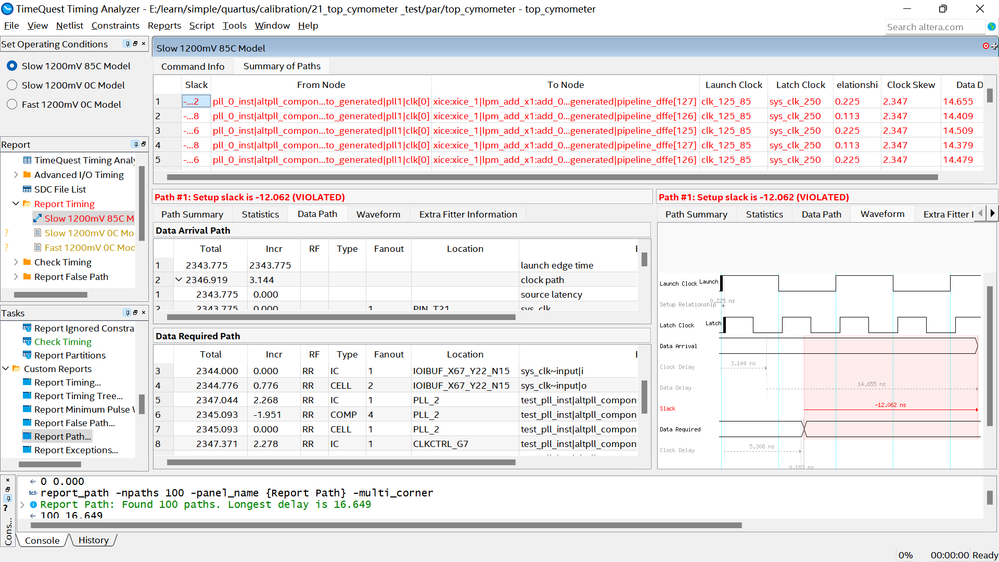Collapse the Custom Reports task group
The image size is (999, 562).
[5, 369]
